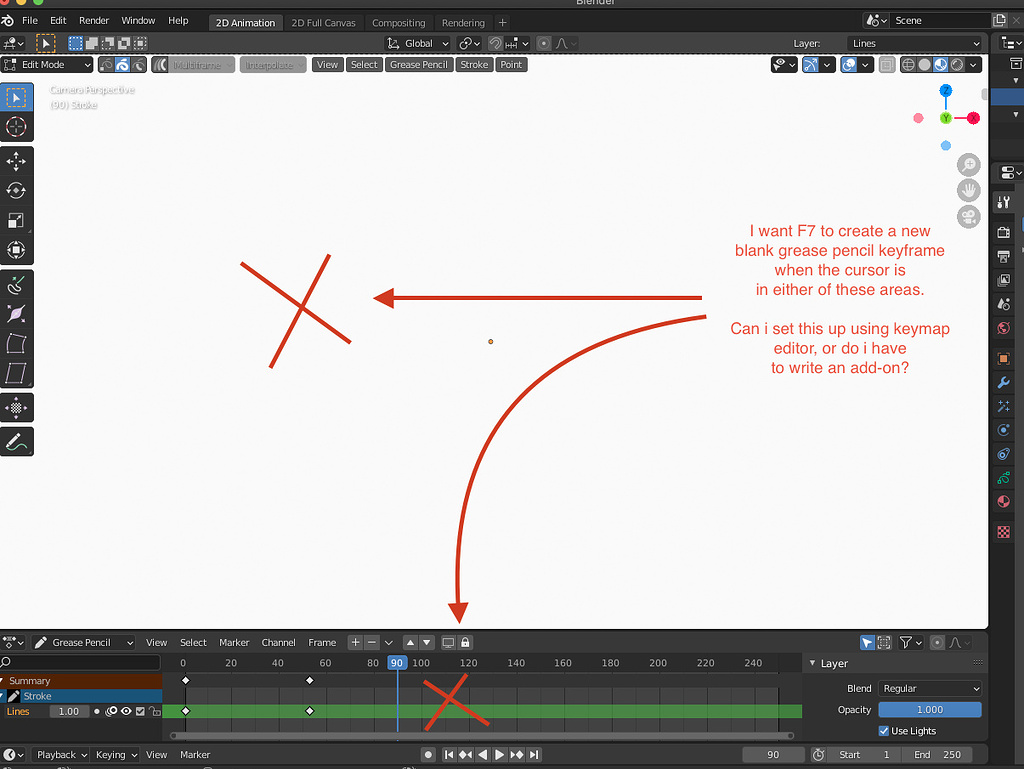This screenshot has height=769, width=1024.
Task: Open the Global orientation dropdown
Action: tap(418, 43)
